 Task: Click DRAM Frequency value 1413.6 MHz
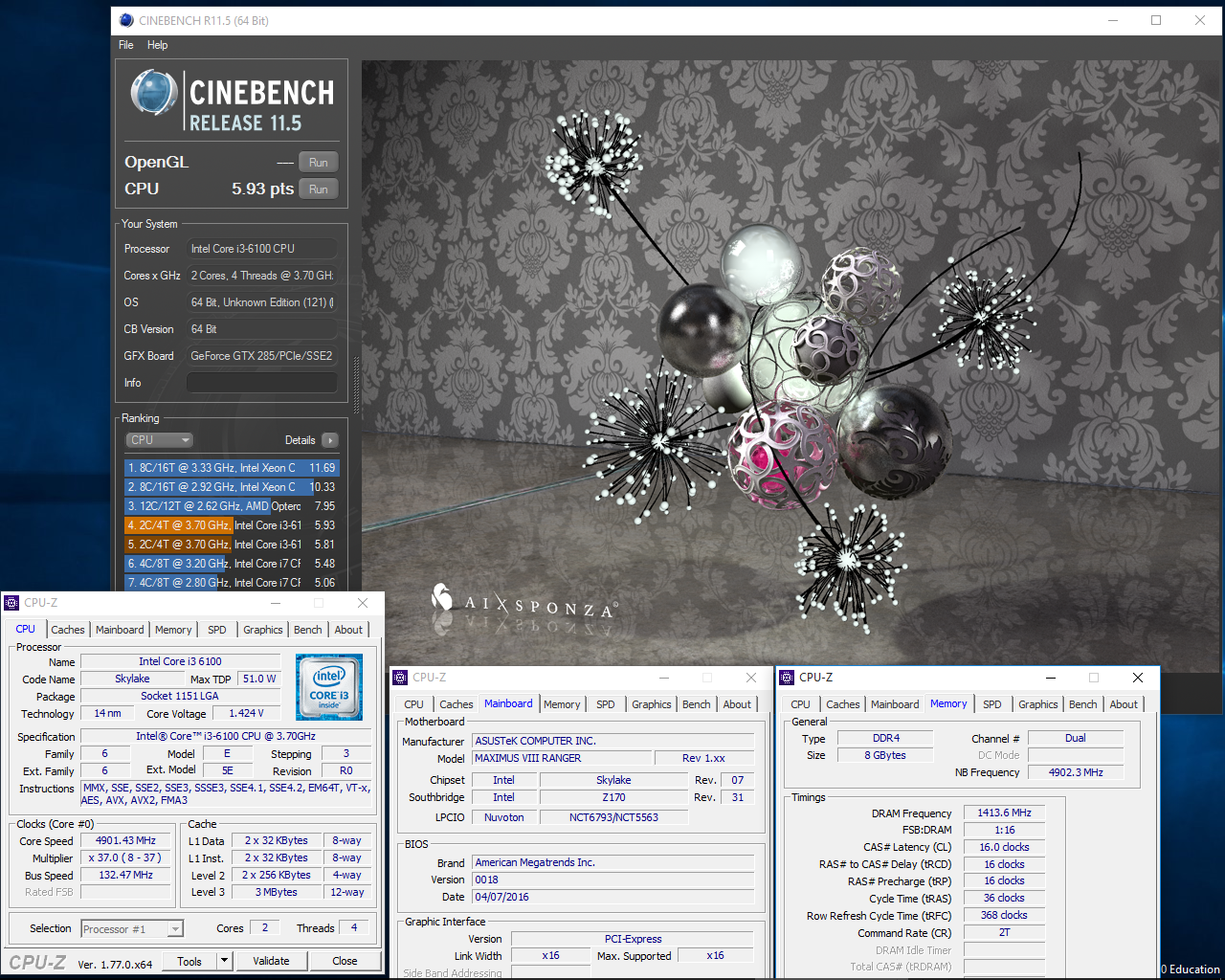[x=1004, y=813]
